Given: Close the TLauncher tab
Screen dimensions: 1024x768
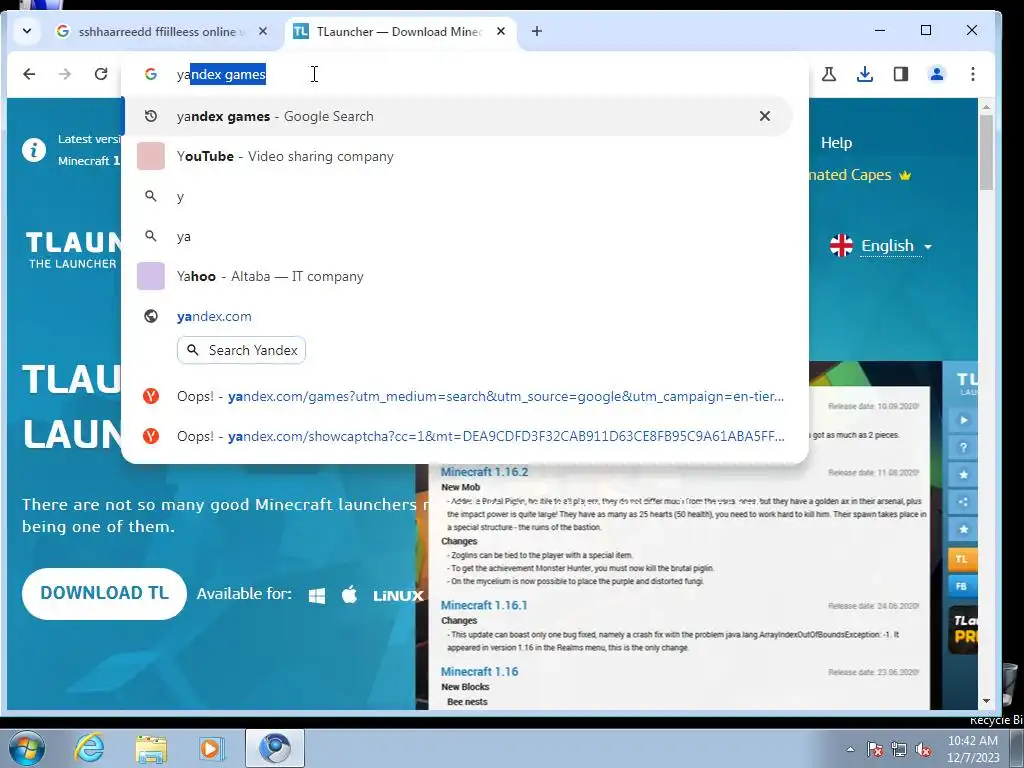Looking at the screenshot, I should pos(501,31).
